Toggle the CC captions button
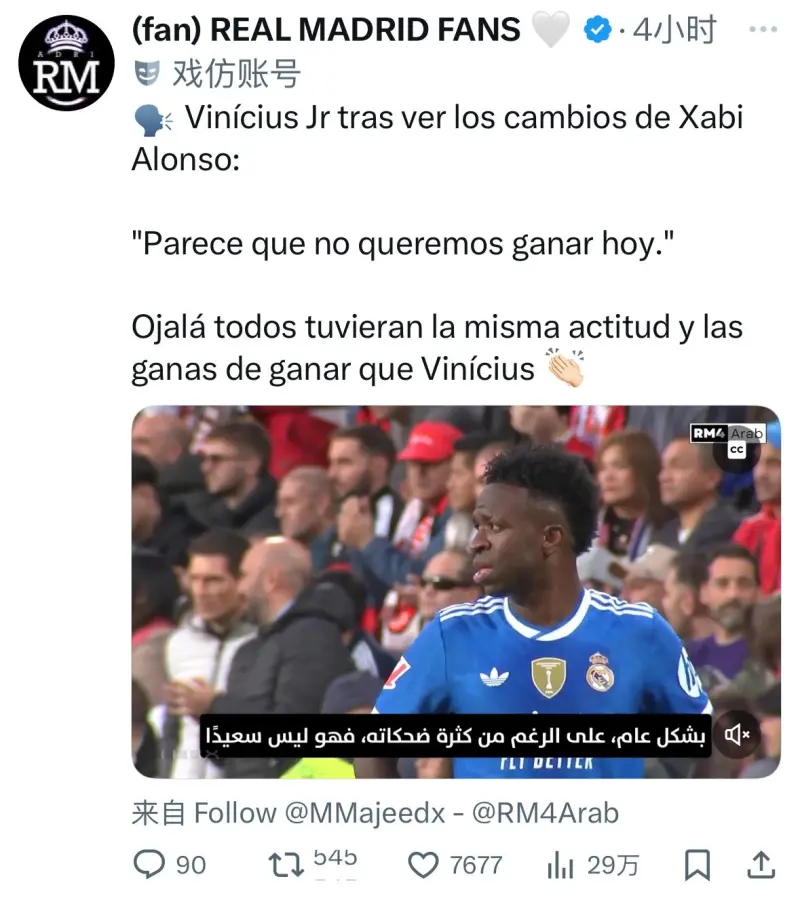Viewport: 800px width, 900px height. click(736, 450)
